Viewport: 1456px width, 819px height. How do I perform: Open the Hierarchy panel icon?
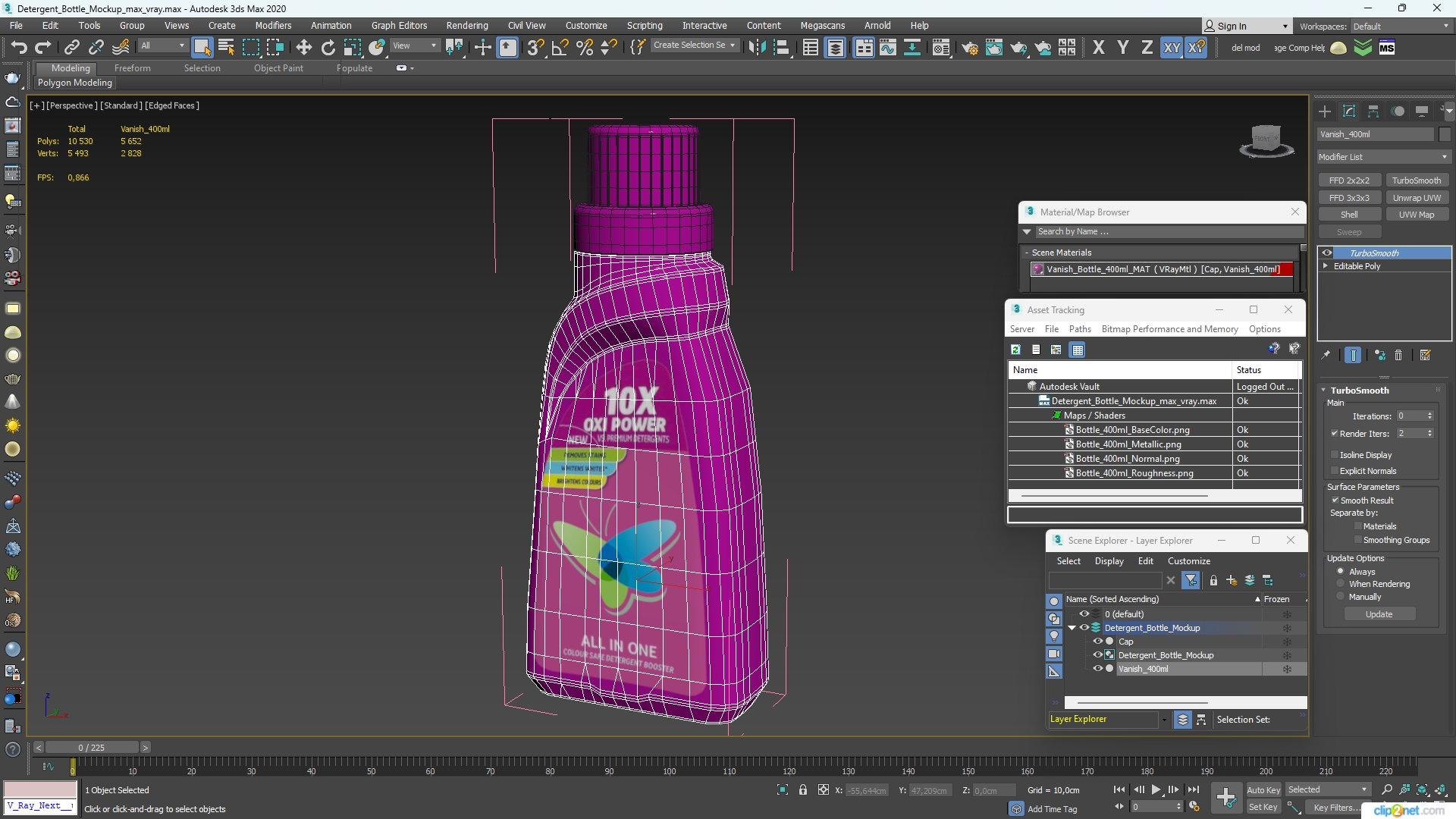[1373, 111]
